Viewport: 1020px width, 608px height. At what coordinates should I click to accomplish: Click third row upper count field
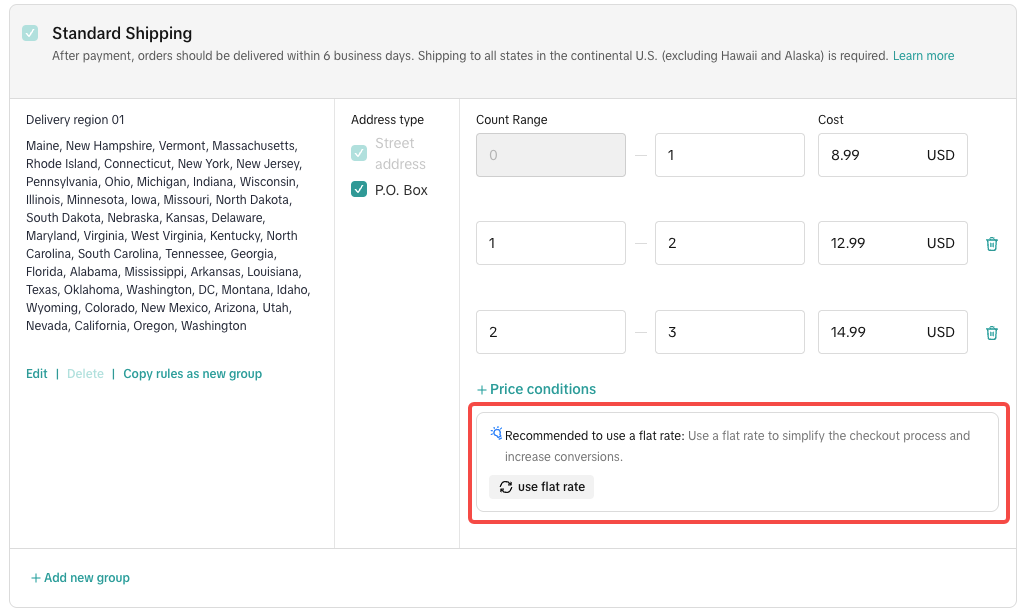pyautogui.click(x=729, y=332)
